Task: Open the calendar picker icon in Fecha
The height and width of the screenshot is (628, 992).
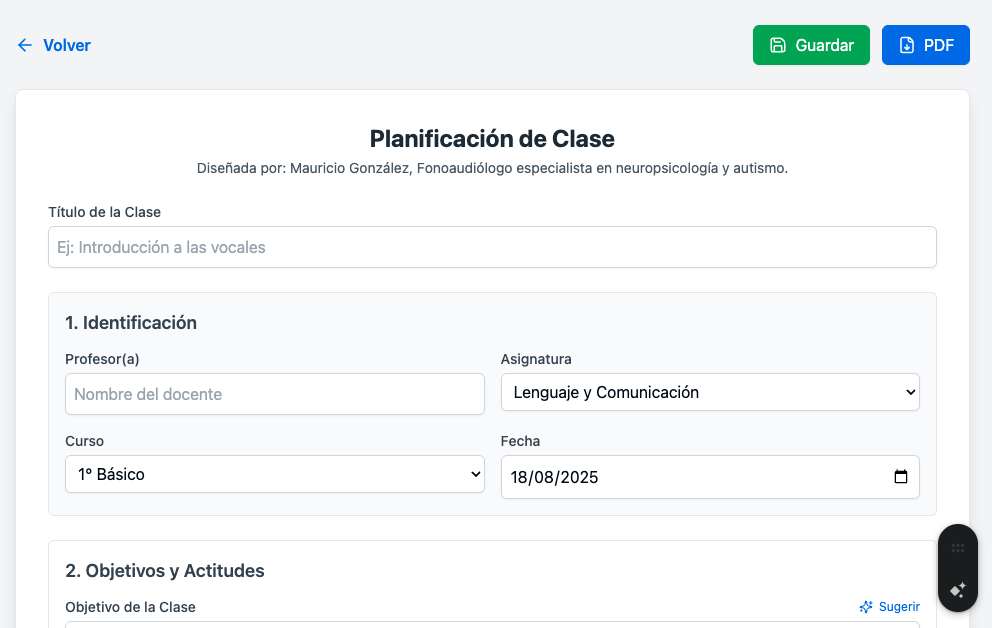Action: coord(901,477)
